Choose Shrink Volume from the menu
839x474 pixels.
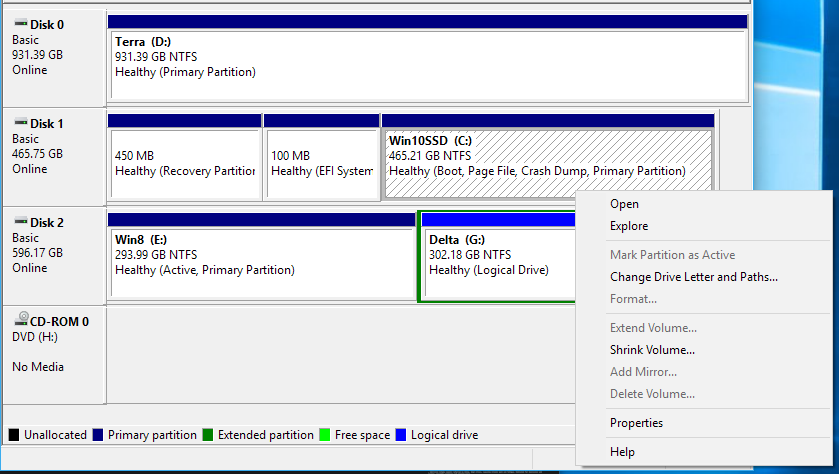pyautogui.click(x=652, y=350)
